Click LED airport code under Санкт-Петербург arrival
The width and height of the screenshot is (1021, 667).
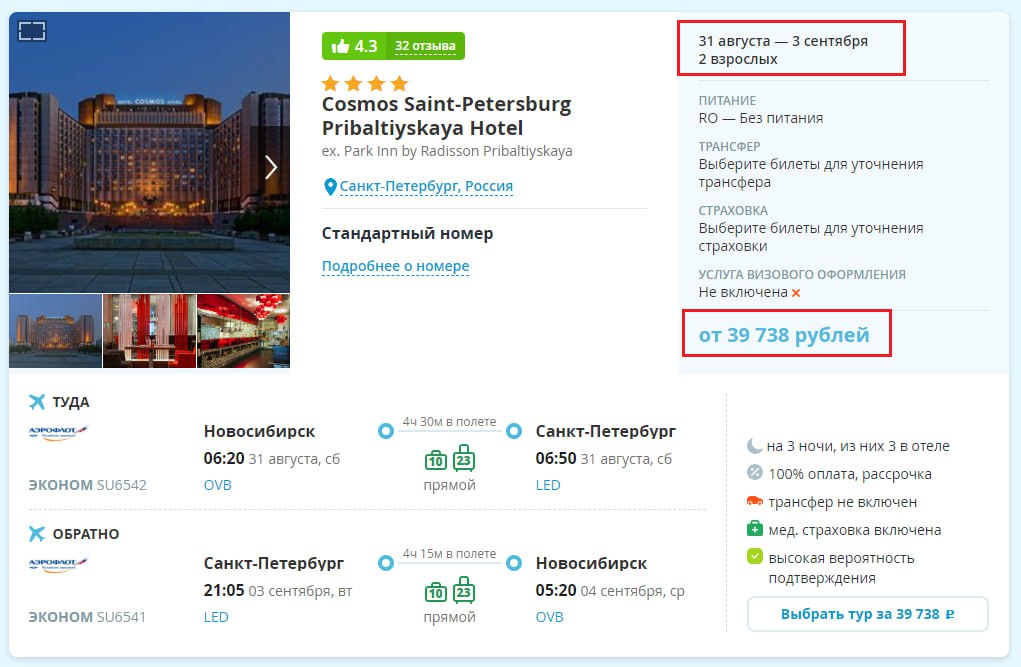[x=548, y=485]
